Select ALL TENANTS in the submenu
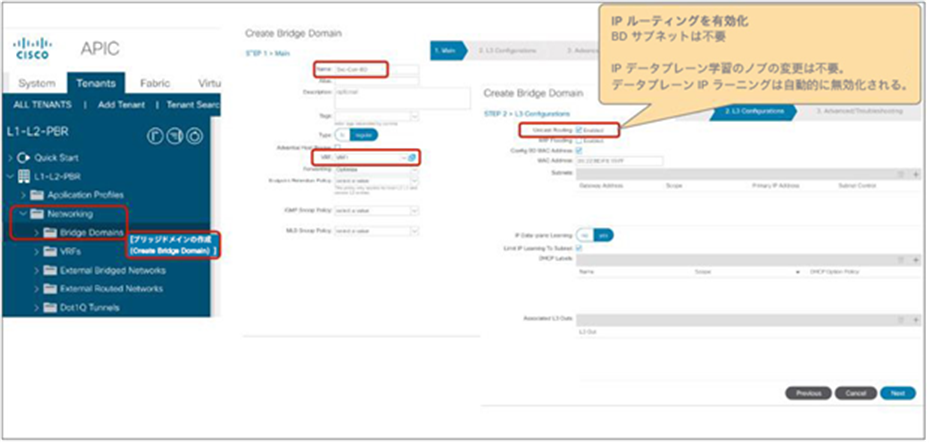The height and width of the screenshot is (443, 929). point(43,105)
